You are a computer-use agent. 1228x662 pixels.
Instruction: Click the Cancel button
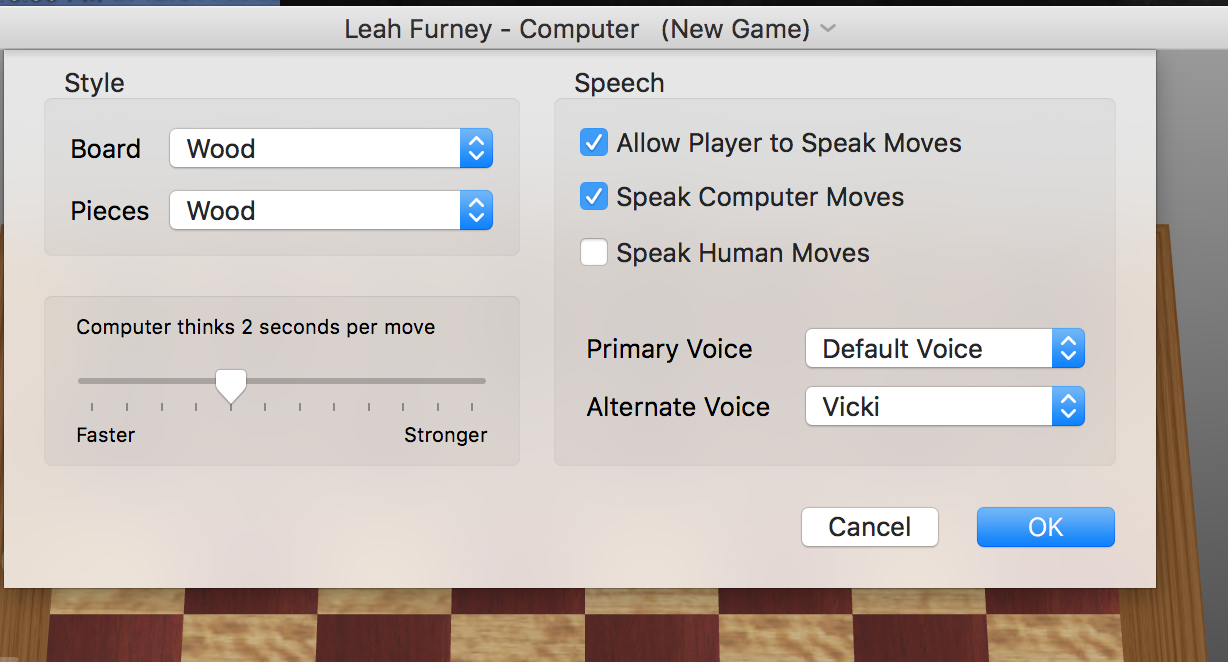pyautogui.click(x=869, y=527)
